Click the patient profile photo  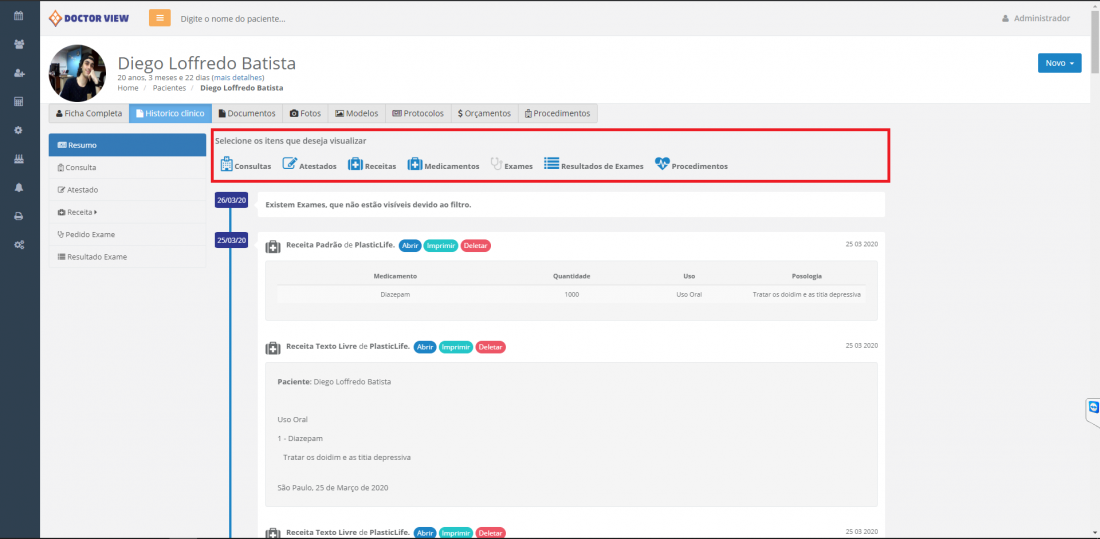tap(78, 73)
